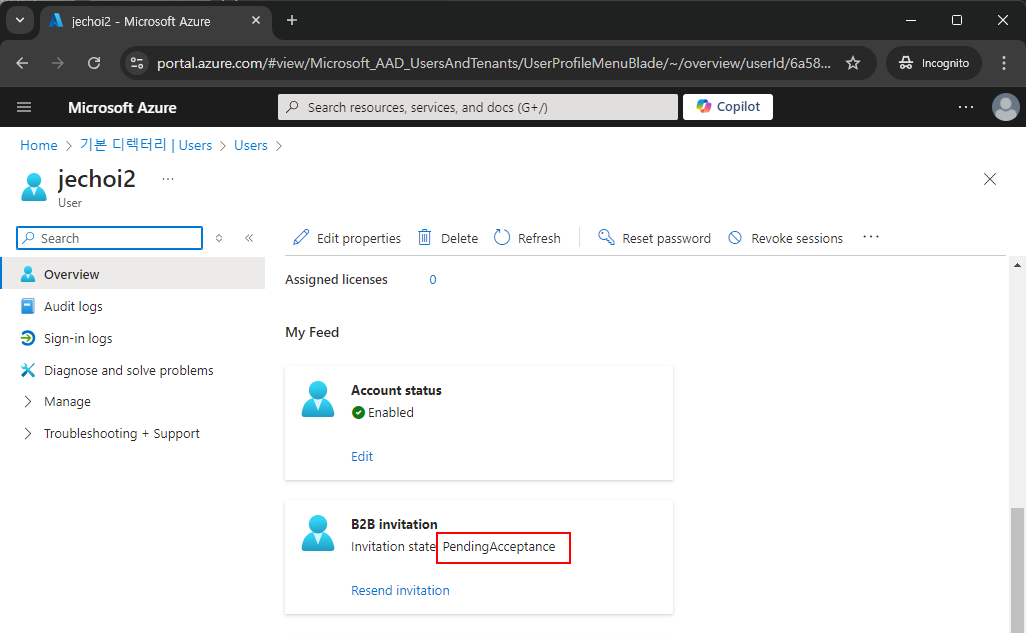The height and width of the screenshot is (633, 1026).
Task: Focus the Search resources, services, and docs box
Action: [x=478, y=107]
